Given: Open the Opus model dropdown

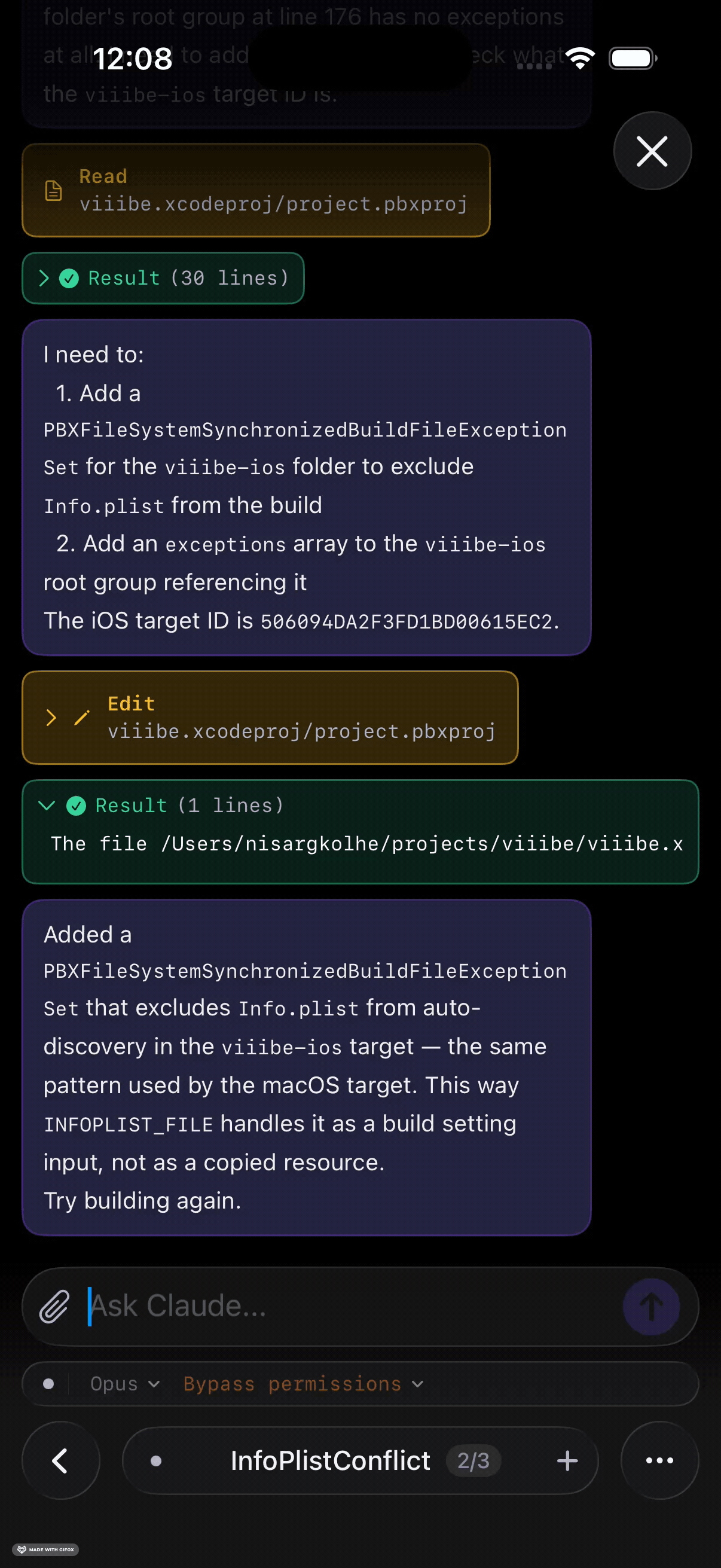Looking at the screenshot, I should coord(125,1384).
